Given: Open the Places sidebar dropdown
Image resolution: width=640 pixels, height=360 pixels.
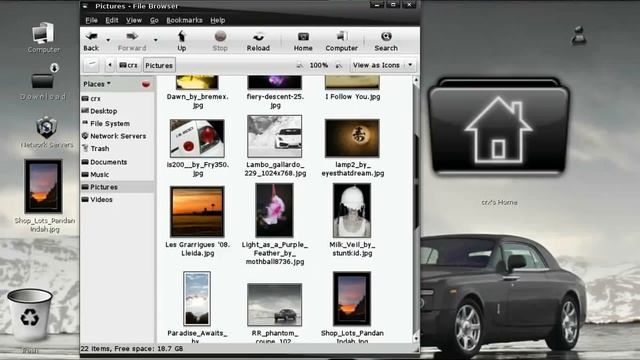Looking at the screenshot, I should pyautogui.click(x=97, y=84).
